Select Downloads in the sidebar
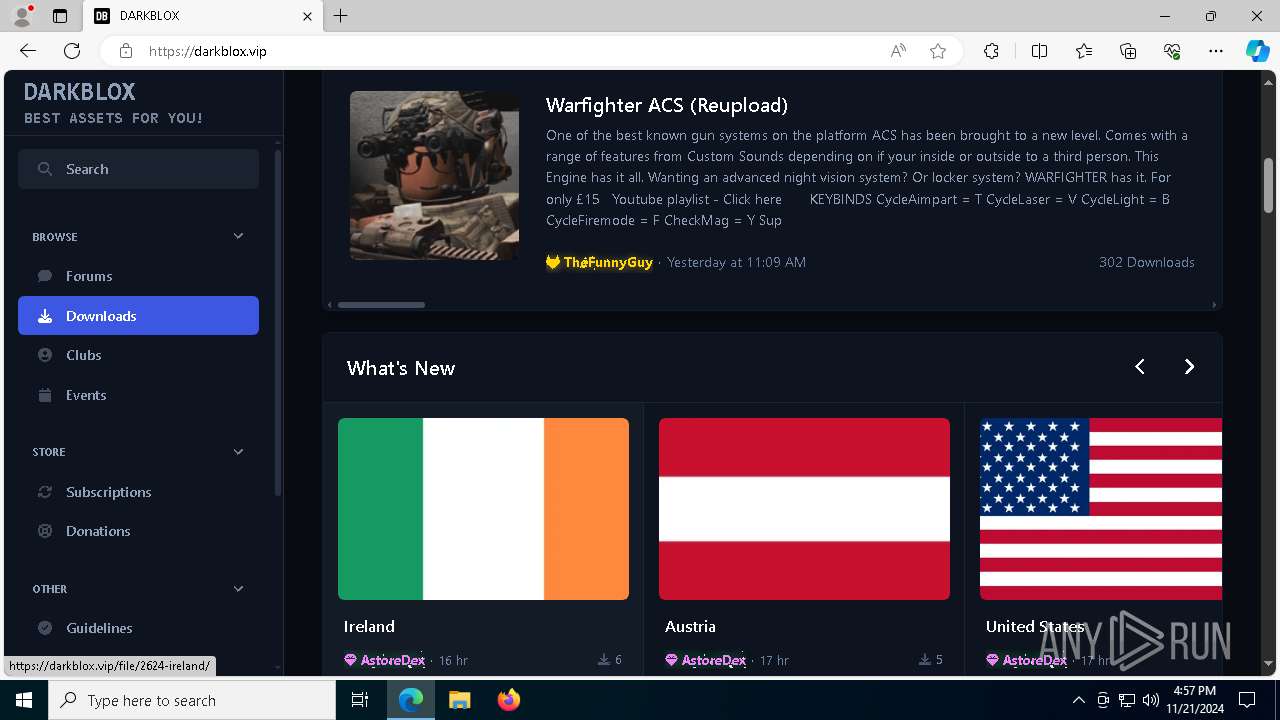Viewport: 1280px width, 720px height. click(x=138, y=316)
